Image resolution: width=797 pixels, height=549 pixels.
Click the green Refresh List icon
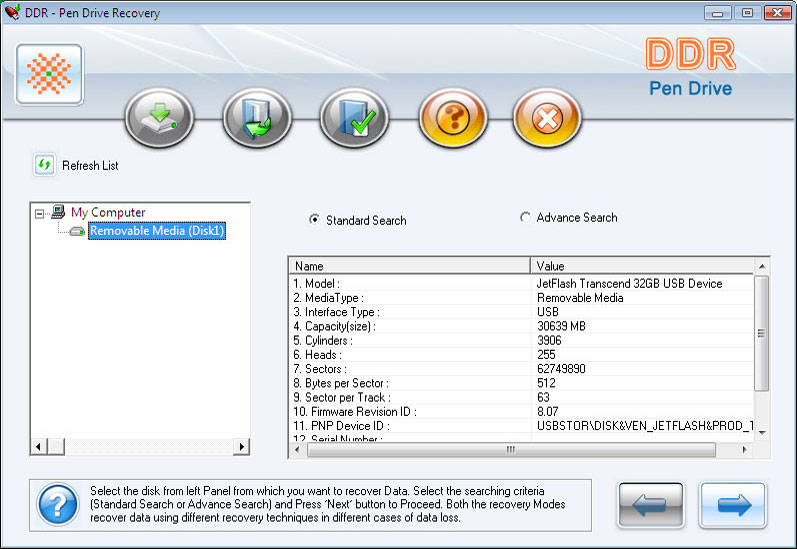pyautogui.click(x=44, y=165)
